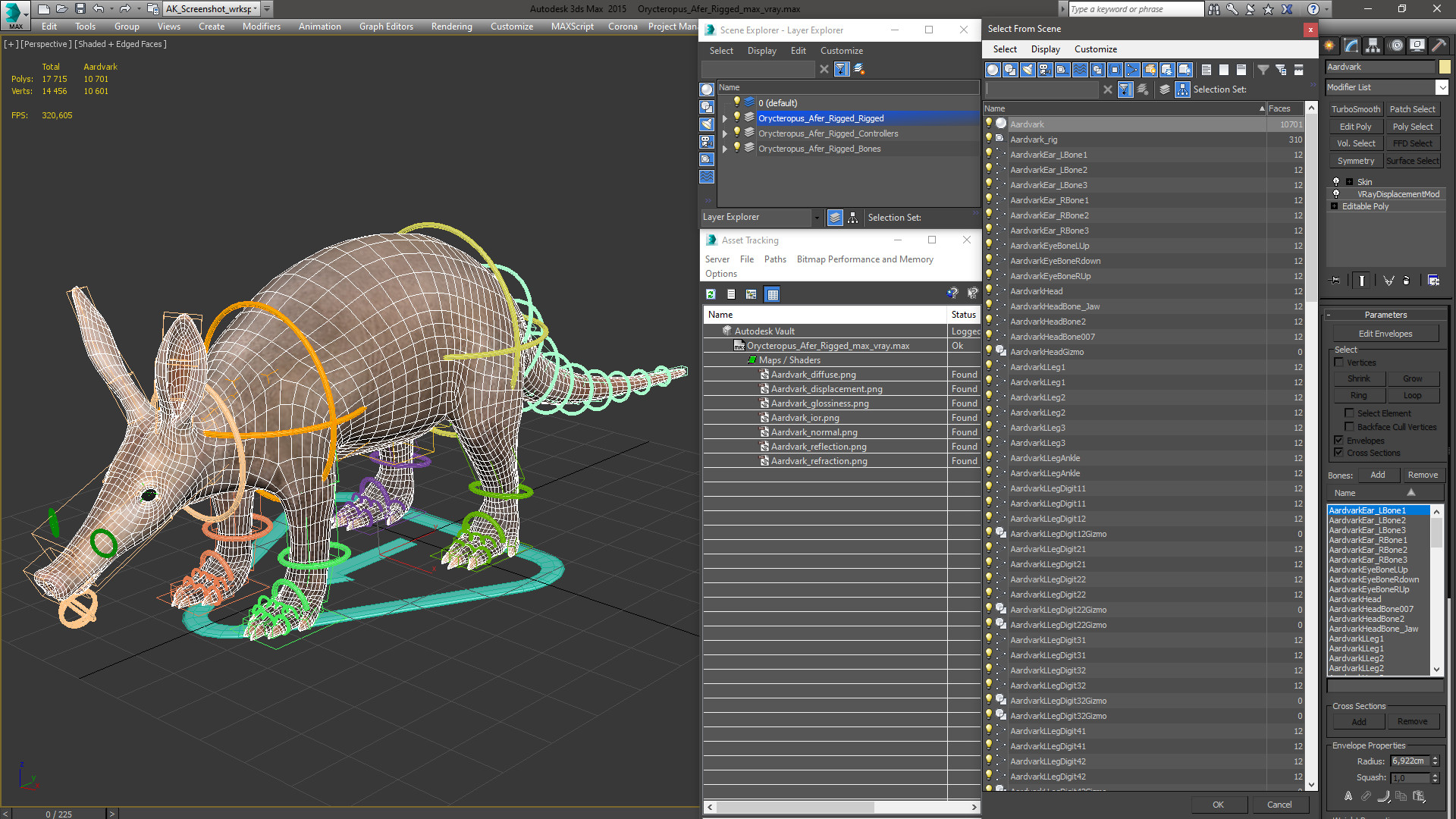The height and width of the screenshot is (819, 1456).
Task: Toggle Show End Result icon
Action: click(x=1362, y=281)
